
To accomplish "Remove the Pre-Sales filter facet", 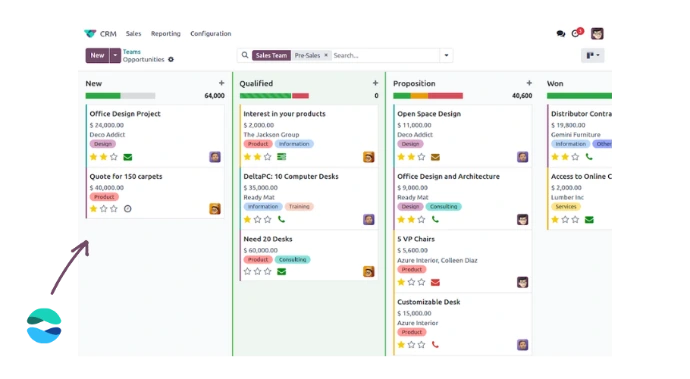I will coord(326,55).
